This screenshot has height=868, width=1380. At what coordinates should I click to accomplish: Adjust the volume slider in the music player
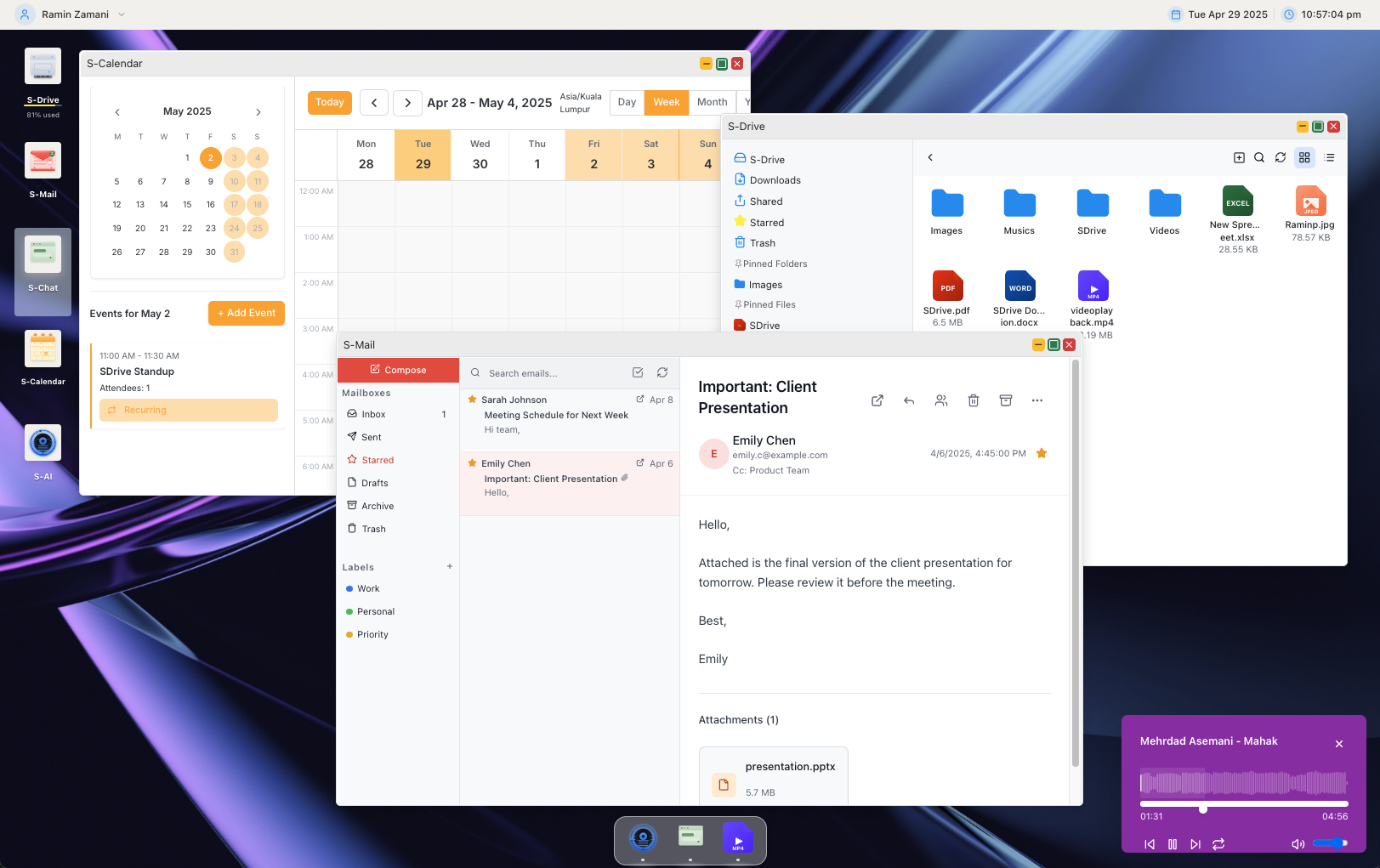point(1331,843)
